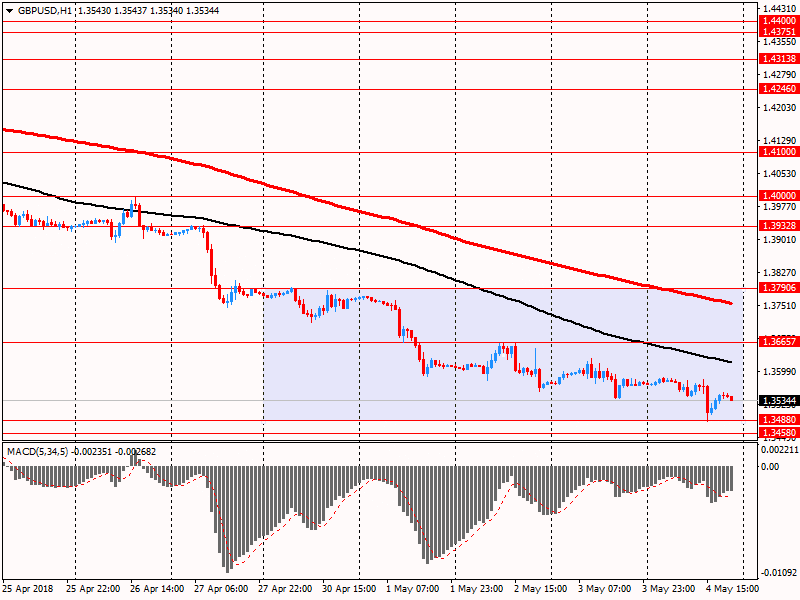Click the 27 Apr 06:00 time label

coord(221,589)
